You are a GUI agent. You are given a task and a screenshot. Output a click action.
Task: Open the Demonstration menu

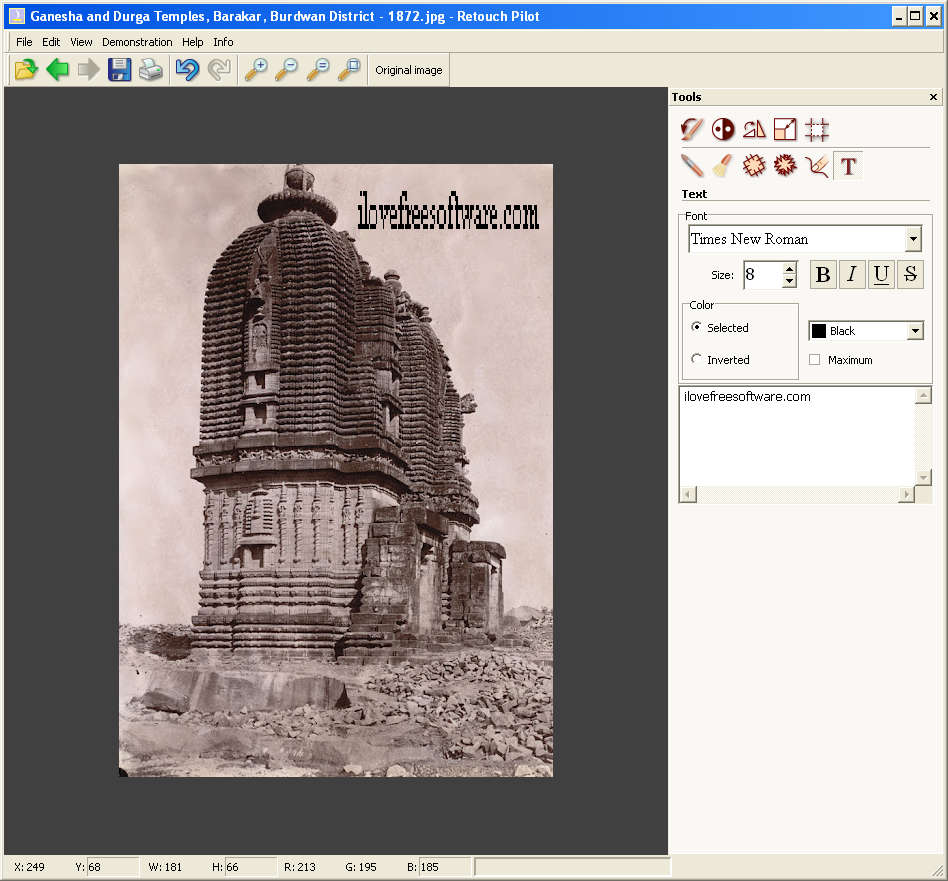[x=137, y=42]
